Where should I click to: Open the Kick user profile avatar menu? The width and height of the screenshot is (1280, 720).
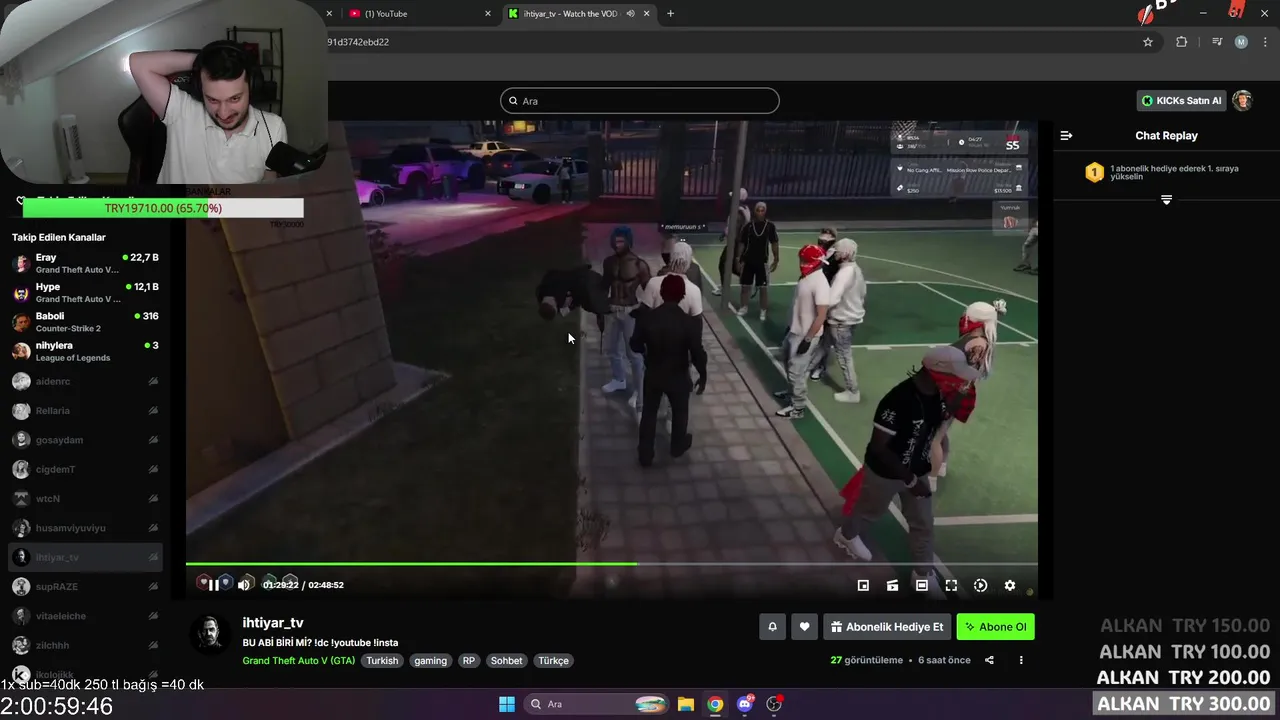pyautogui.click(x=1242, y=101)
